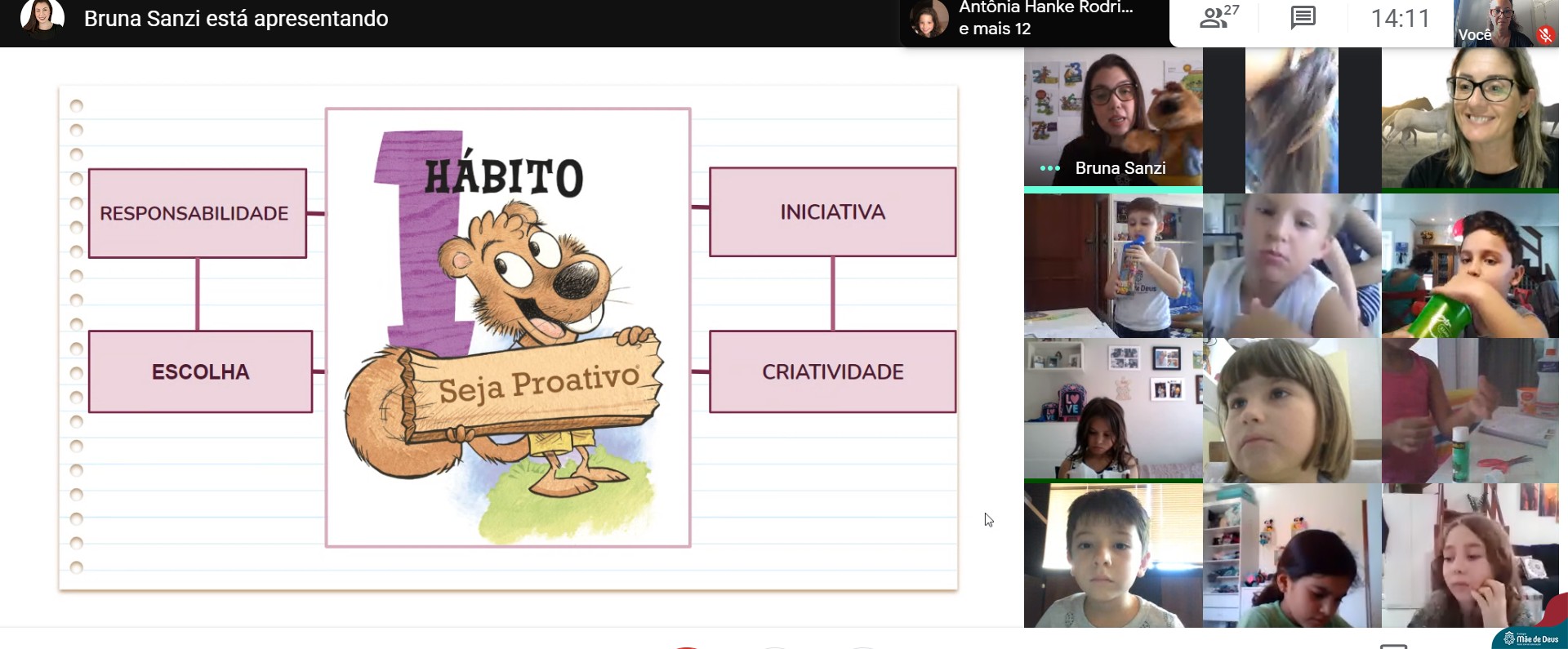Click the CRIATIVIDADE box on the slide

[832, 372]
